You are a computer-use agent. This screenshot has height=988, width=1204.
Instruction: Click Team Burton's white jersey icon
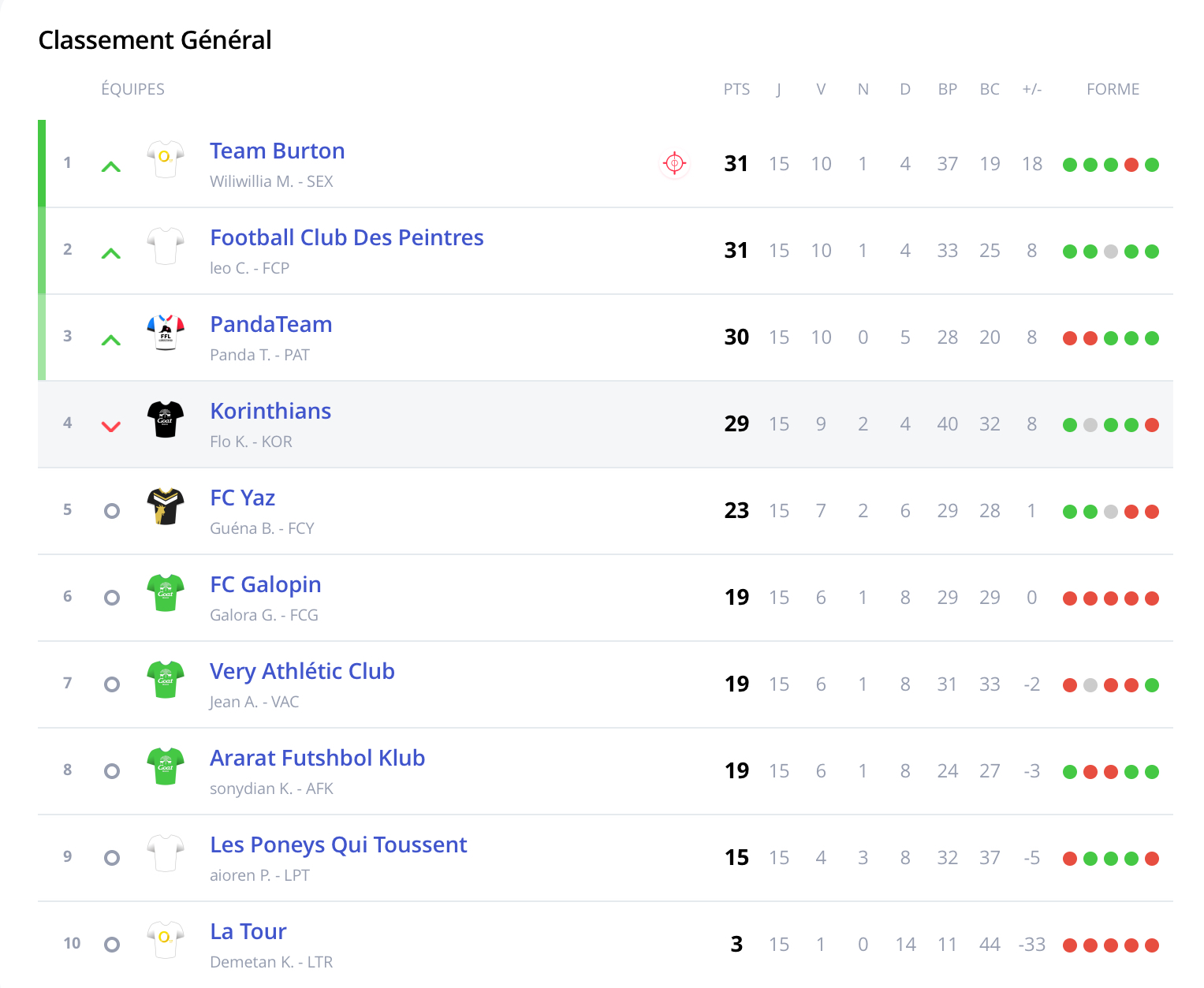click(166, 158)
